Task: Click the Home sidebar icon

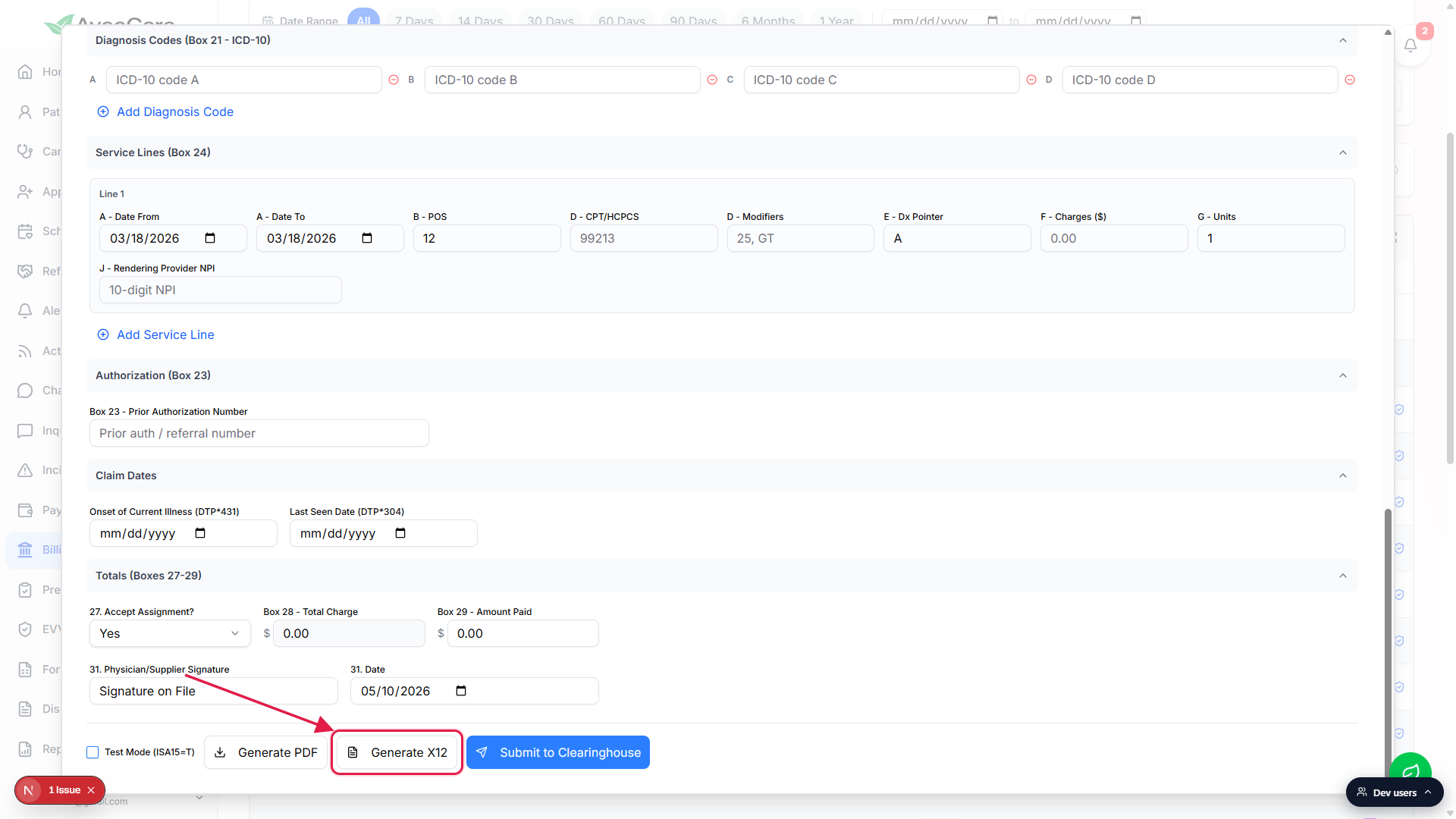Action: [x=25, y=71]
